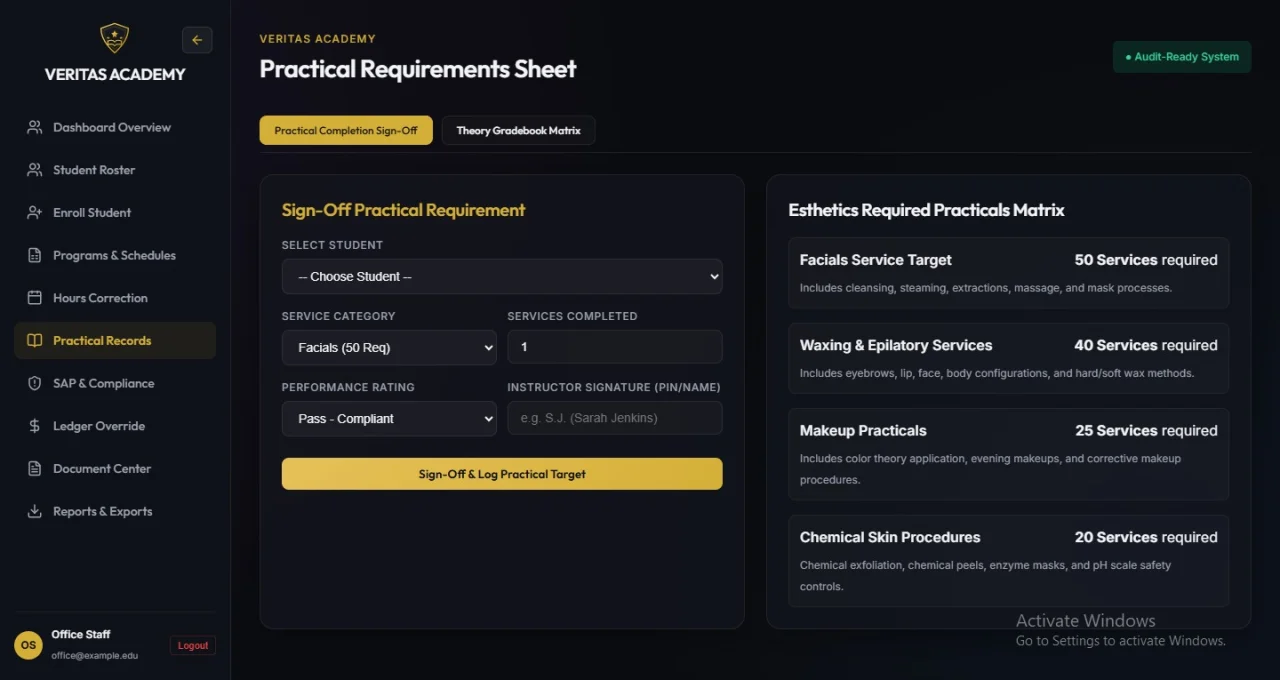Click the Practical Requirements Sheet heading
The width and height of the screenshot is (1280, 680).
pyautogui.click(x=418, y=69)
